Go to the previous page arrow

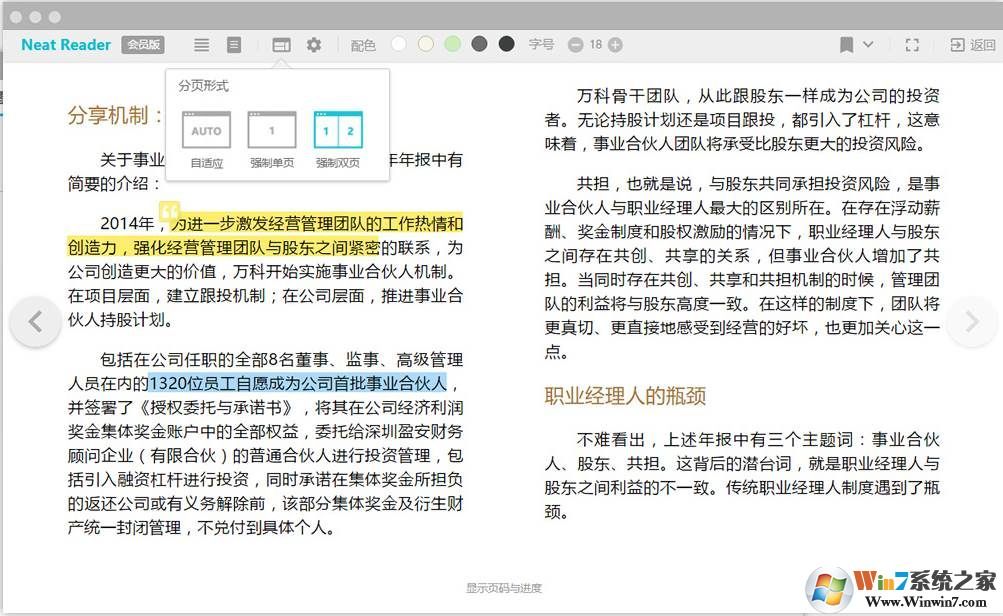[35, 322]
